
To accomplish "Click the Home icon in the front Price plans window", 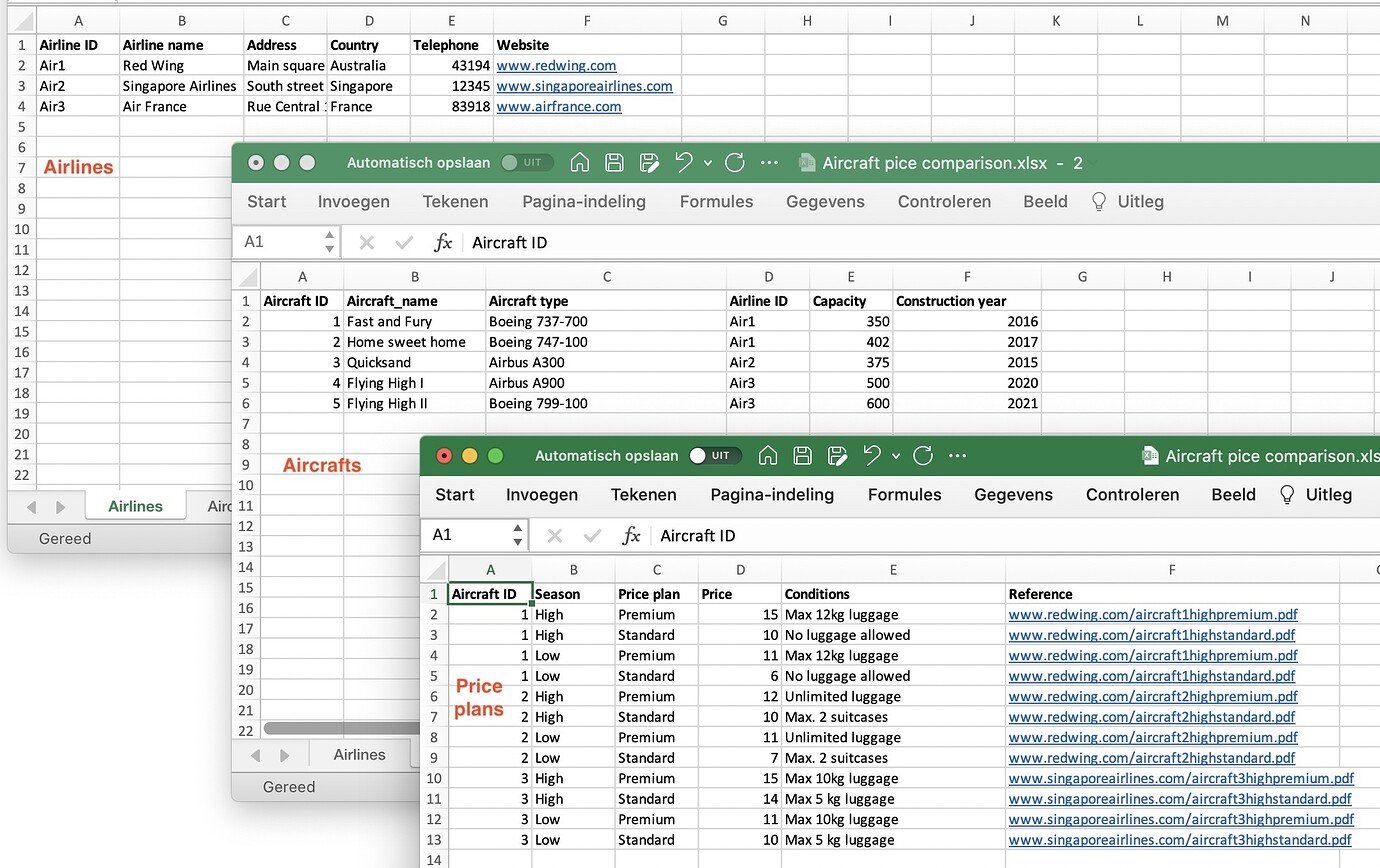I will pos(768,456).
